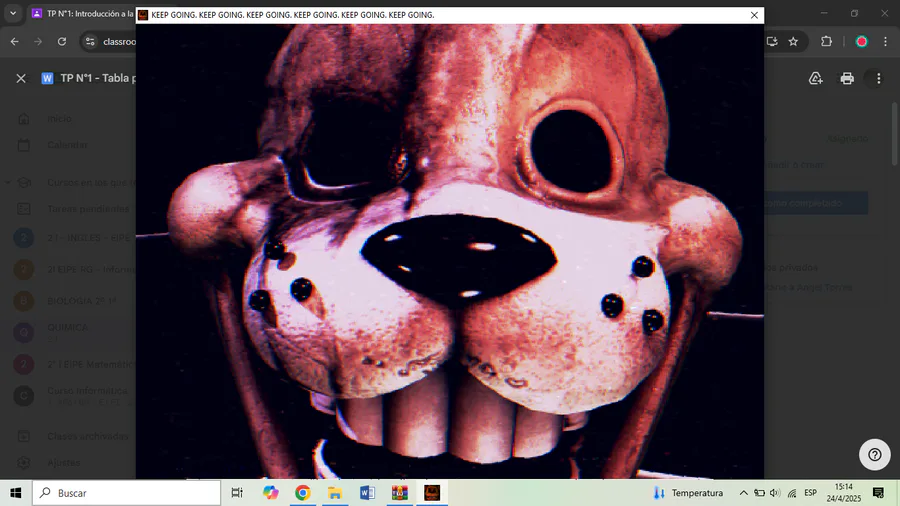Viewport: 900px width, 506px height.
Task: Switch the ESP input language
Action: click(810, 493)
